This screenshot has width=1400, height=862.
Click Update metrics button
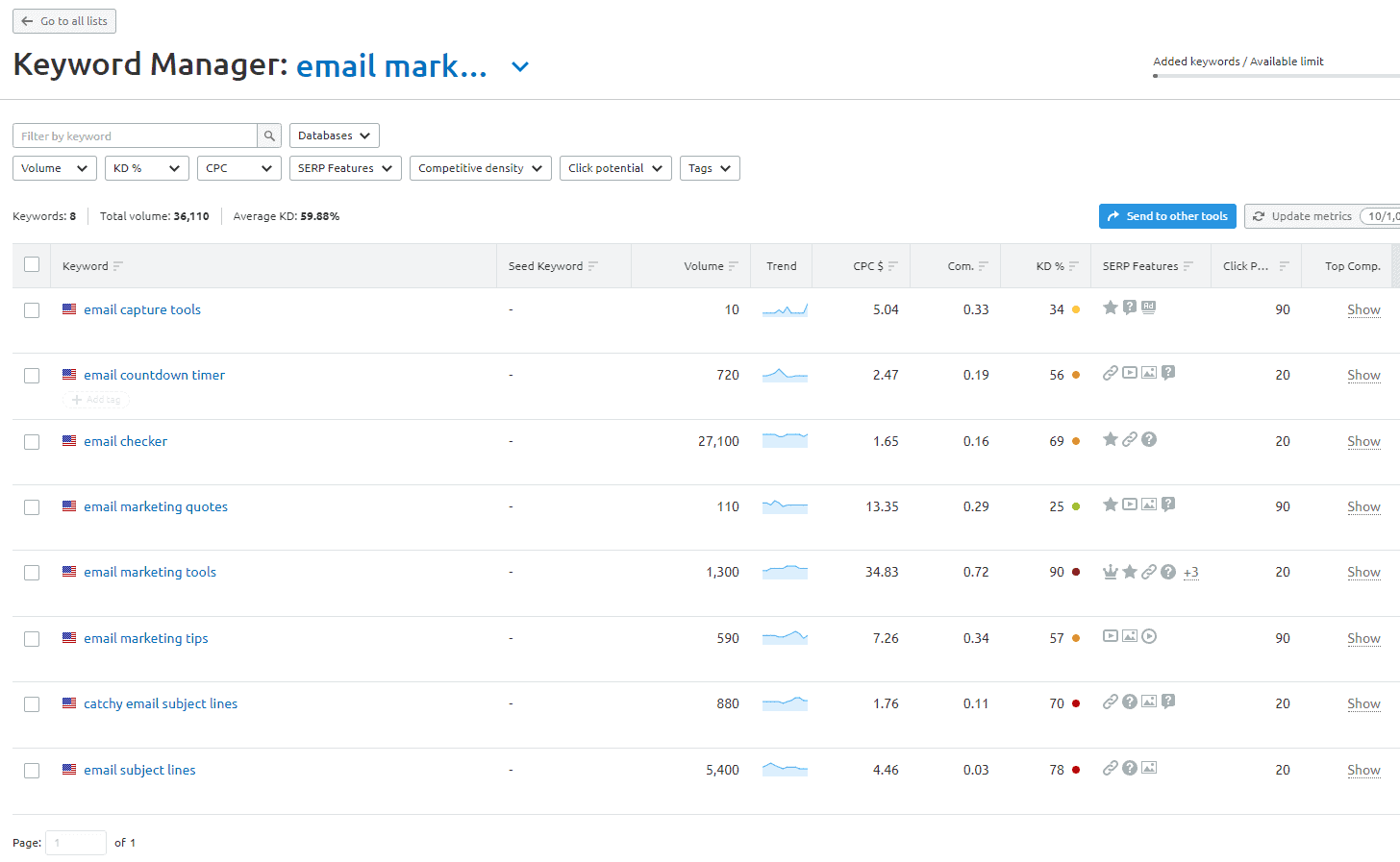(1322, 216)
